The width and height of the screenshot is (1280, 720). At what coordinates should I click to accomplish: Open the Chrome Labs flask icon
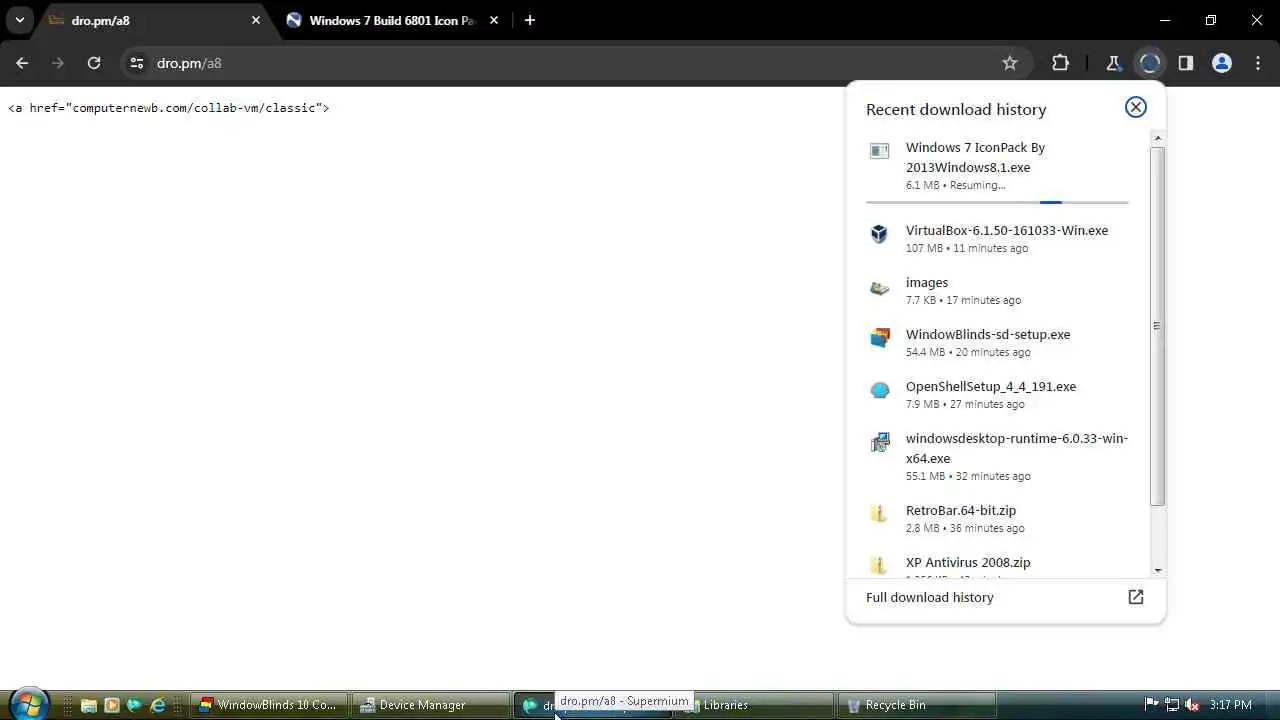point(1113,63)
